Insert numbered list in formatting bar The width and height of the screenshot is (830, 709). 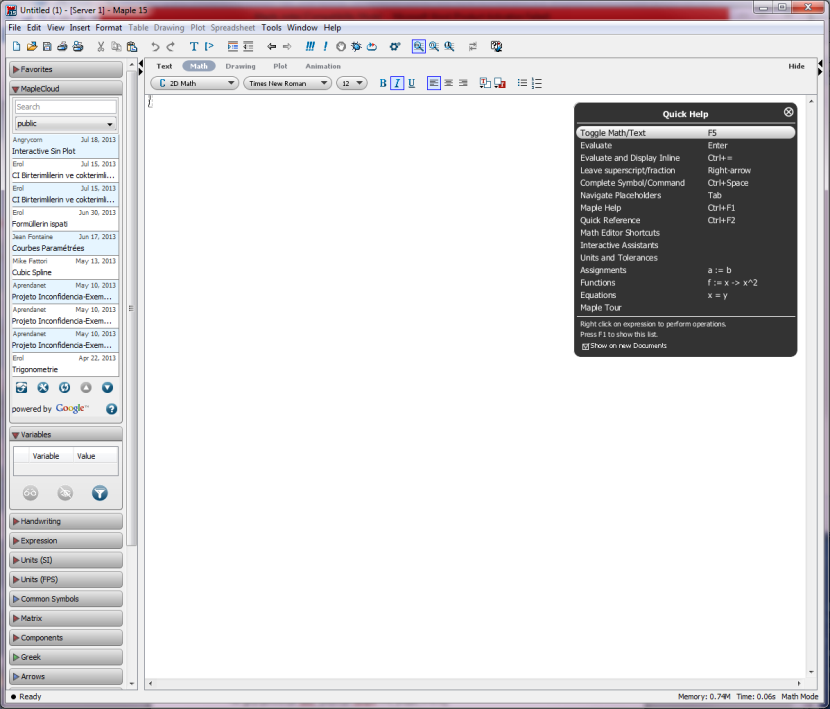click(x=537, y=83)
